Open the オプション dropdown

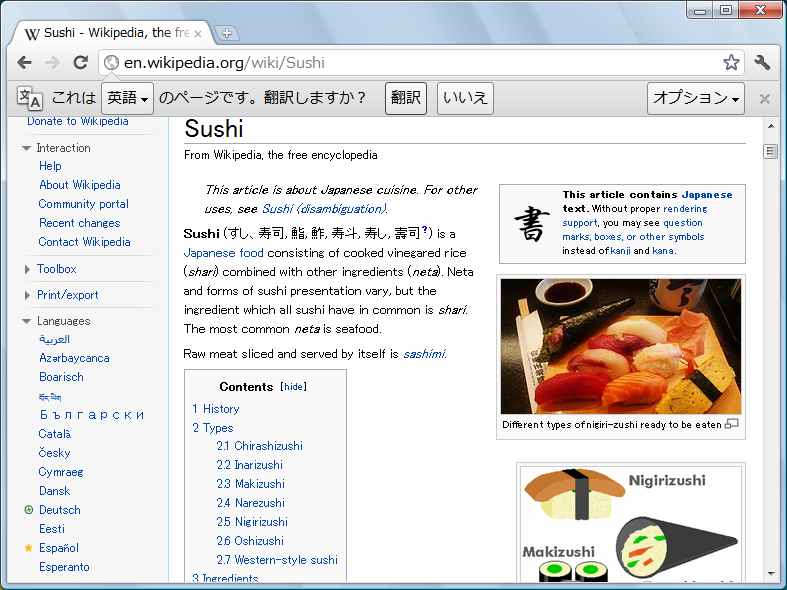pos(696,98)
